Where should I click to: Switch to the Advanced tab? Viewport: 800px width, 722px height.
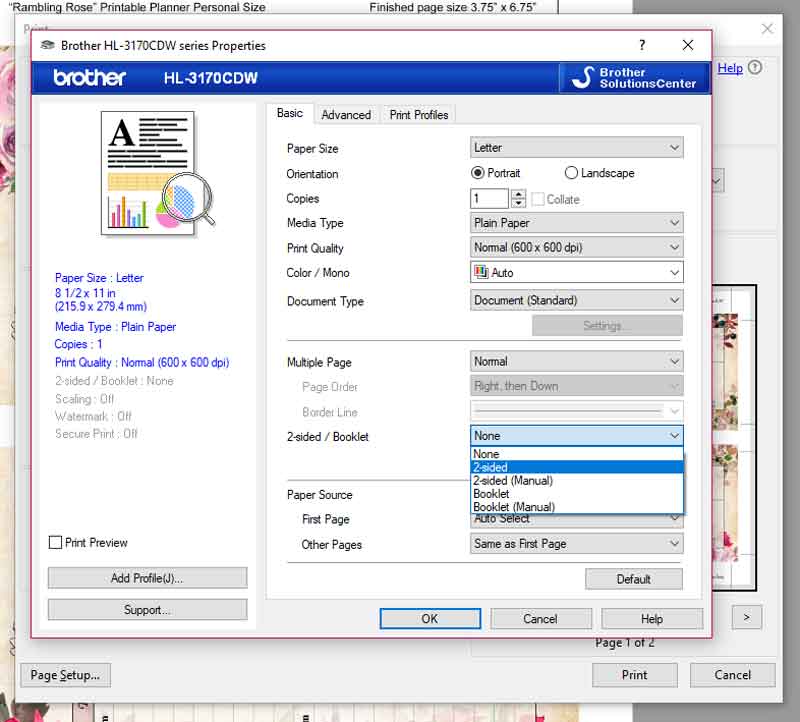346,115
